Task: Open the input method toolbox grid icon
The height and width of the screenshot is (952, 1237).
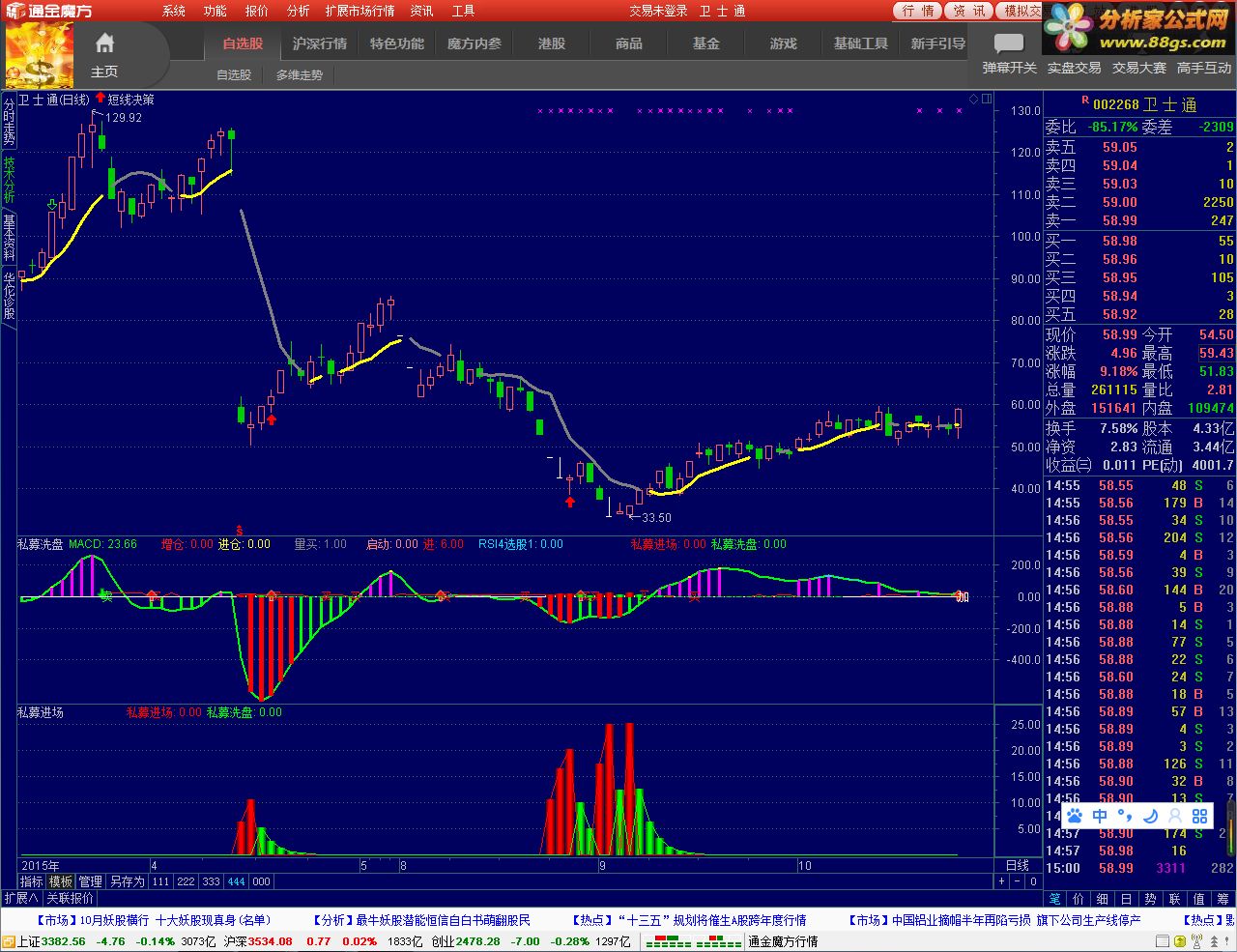Action: (1200, 816)
